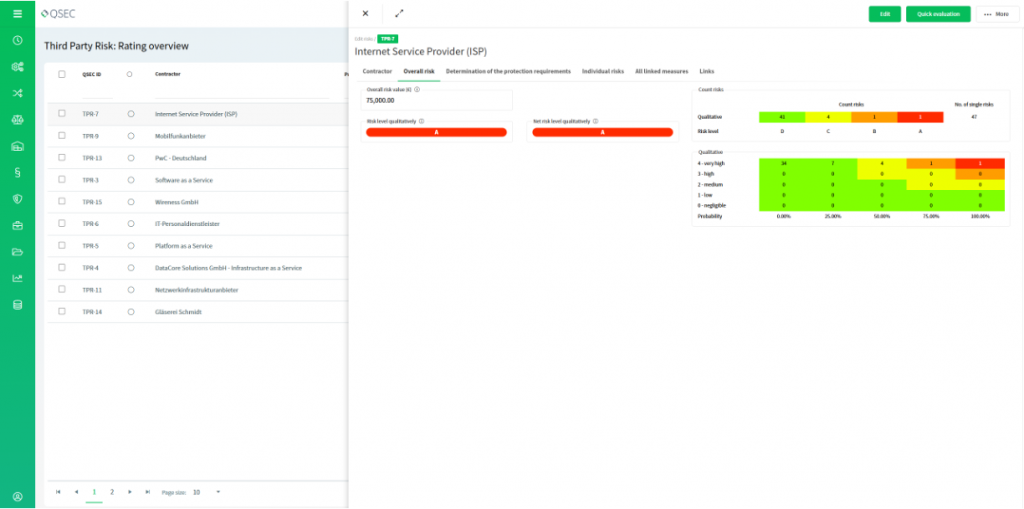Switch to the Individual risks tab
This screenshot has width=1024, height=509.
[x=603, y=72]
